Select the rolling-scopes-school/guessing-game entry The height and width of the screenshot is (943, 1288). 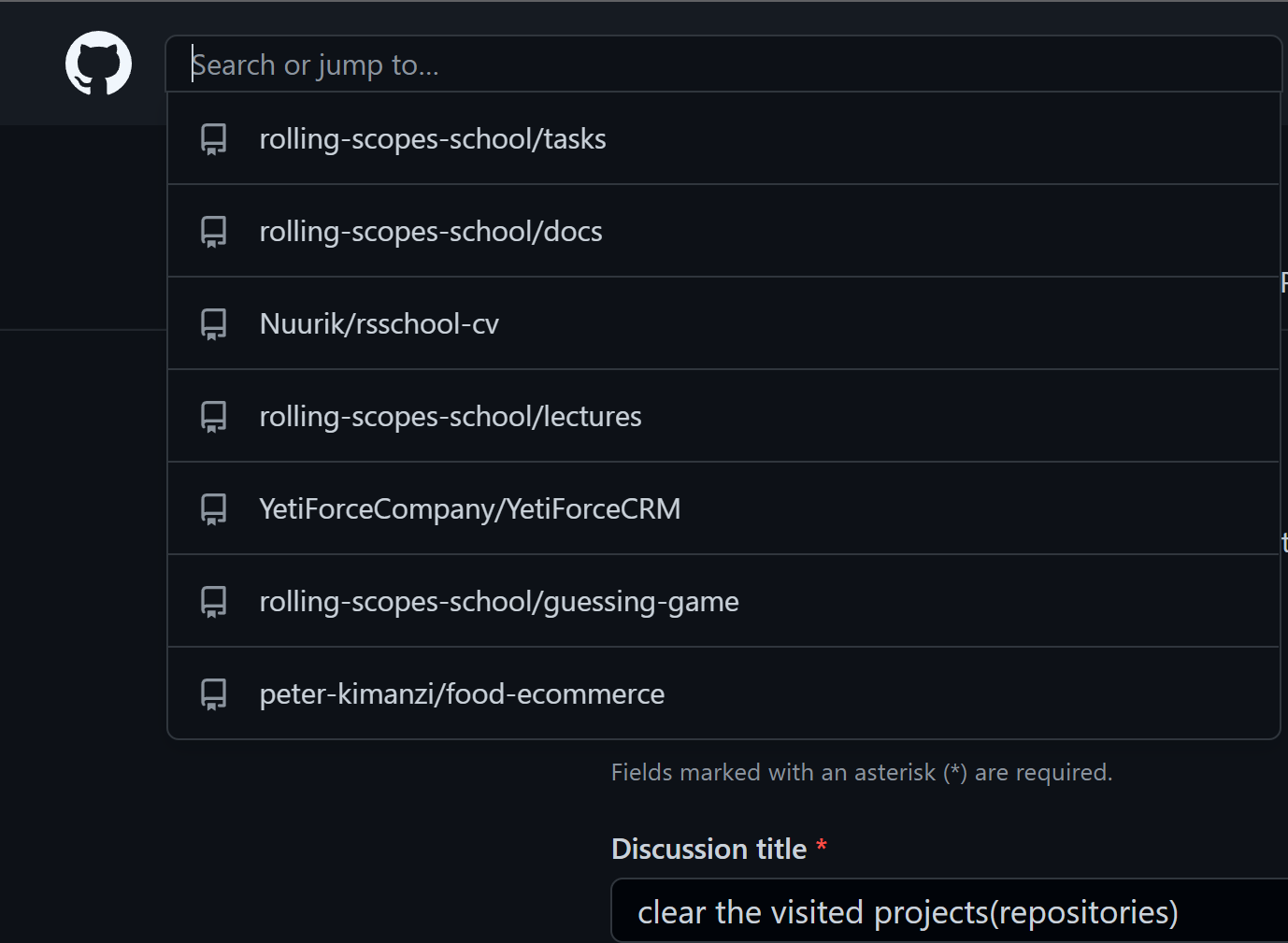pos(498,601)
